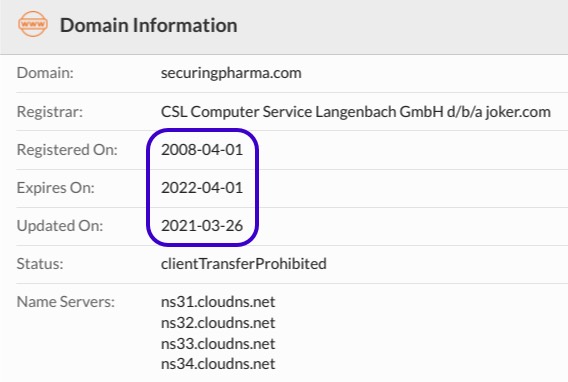Click the clientTransferProhibited status value
Image resolution: width=568 pixels, height=382 pixels.
point(244,264)
